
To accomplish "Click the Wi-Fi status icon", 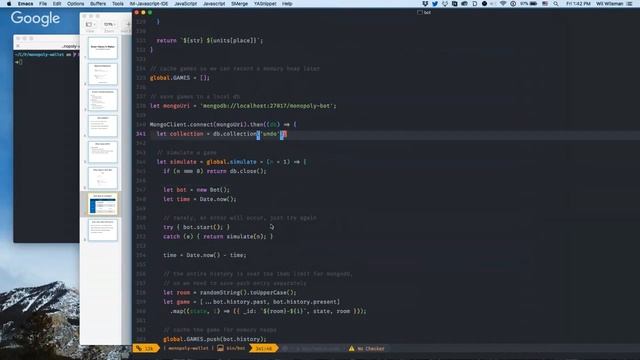I will point(503,4).
